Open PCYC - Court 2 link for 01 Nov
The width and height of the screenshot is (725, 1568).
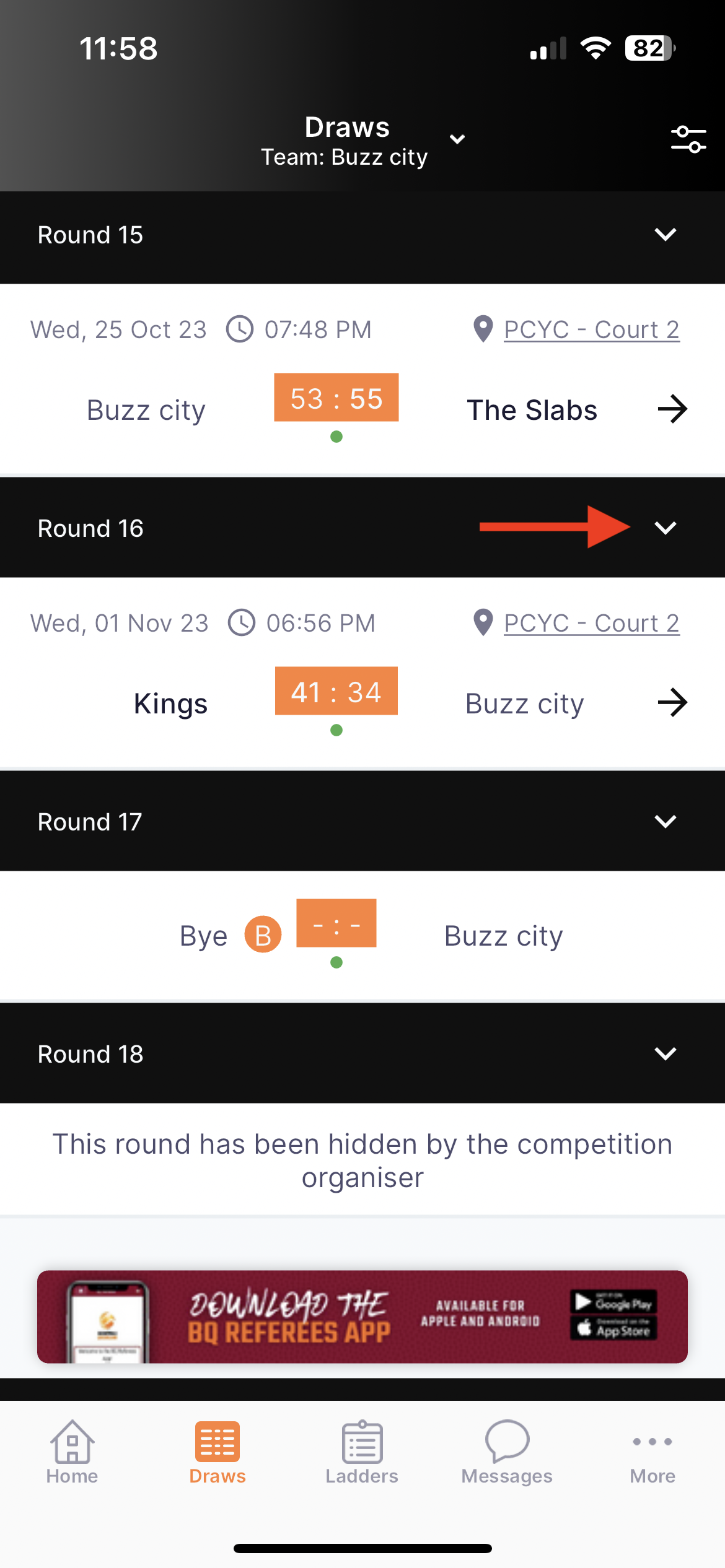[x=591, y=623]
